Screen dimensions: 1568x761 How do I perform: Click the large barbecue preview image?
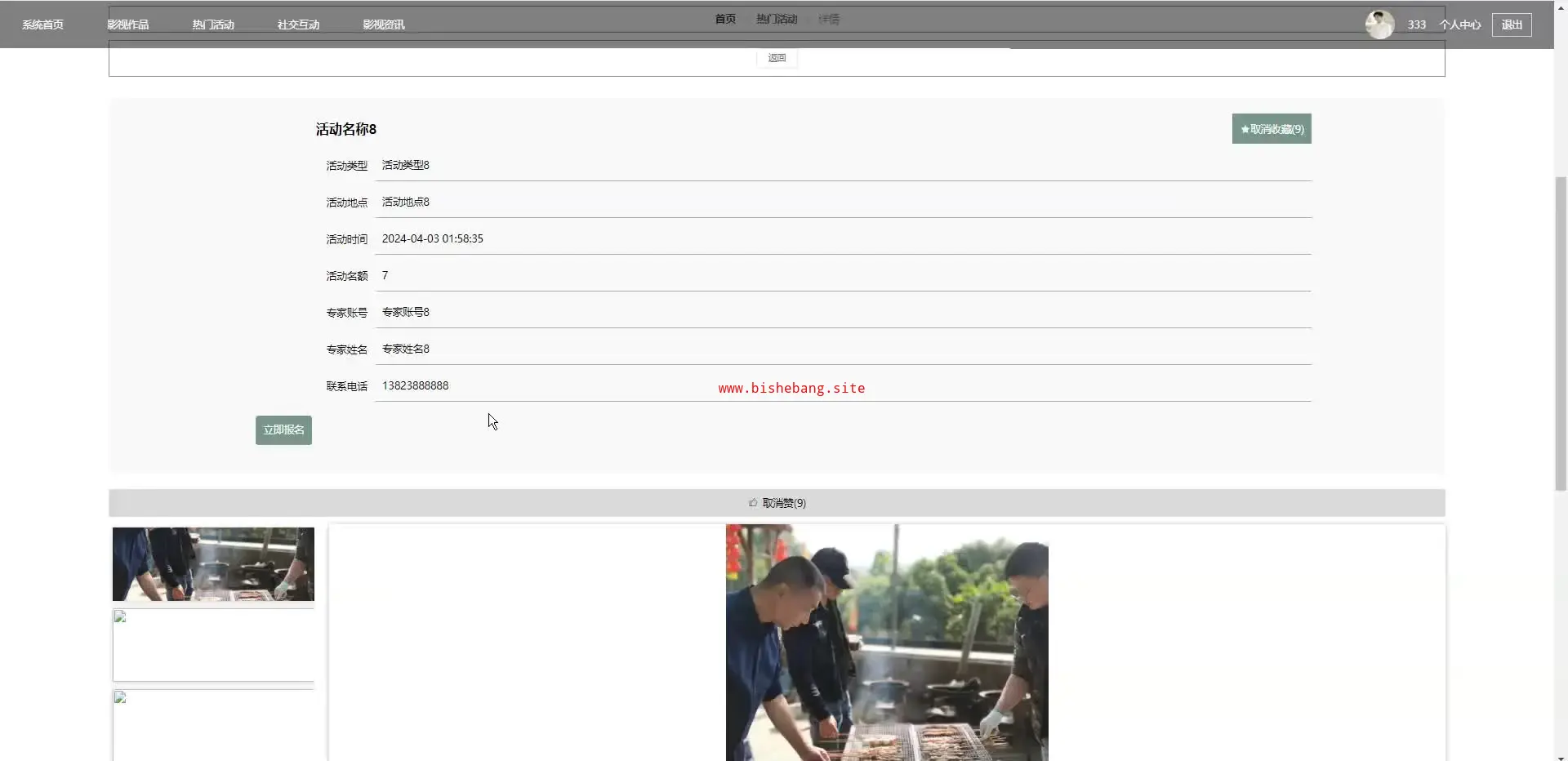[887, 643]
